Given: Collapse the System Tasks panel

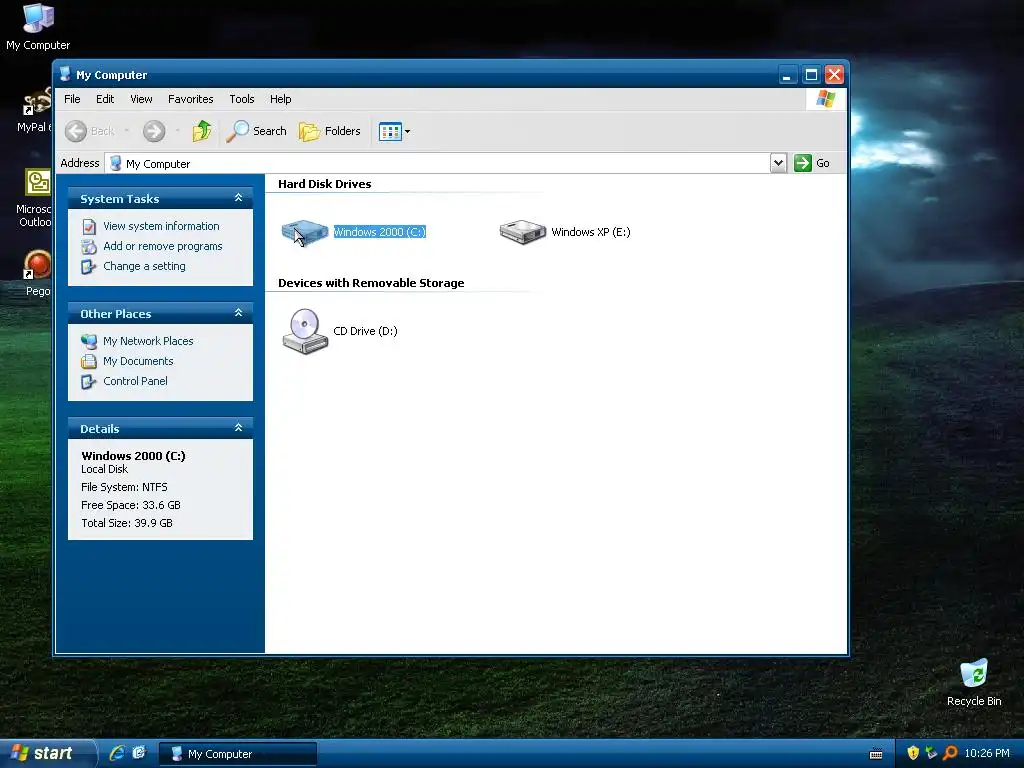Looking at the screenshot, I should (238, 198).
